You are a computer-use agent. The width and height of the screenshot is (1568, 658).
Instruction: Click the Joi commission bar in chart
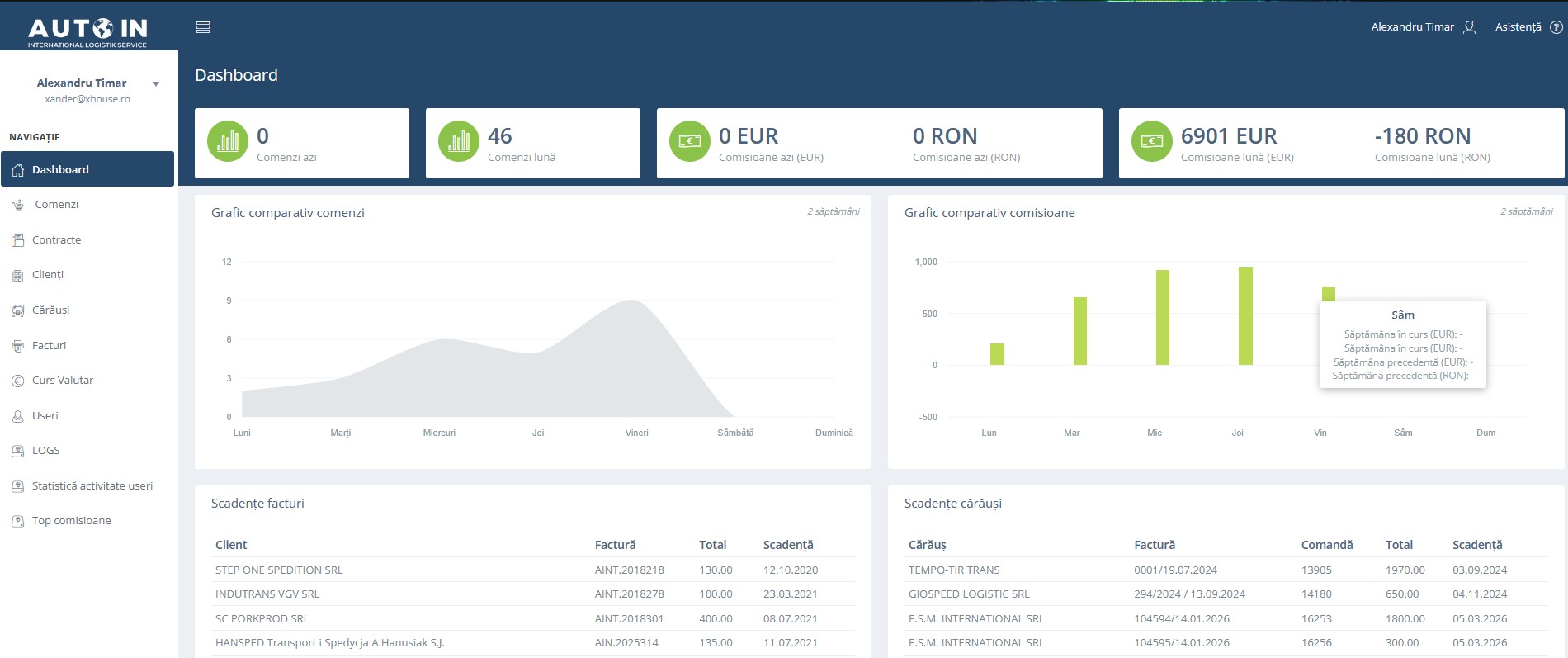[1245, 316]
